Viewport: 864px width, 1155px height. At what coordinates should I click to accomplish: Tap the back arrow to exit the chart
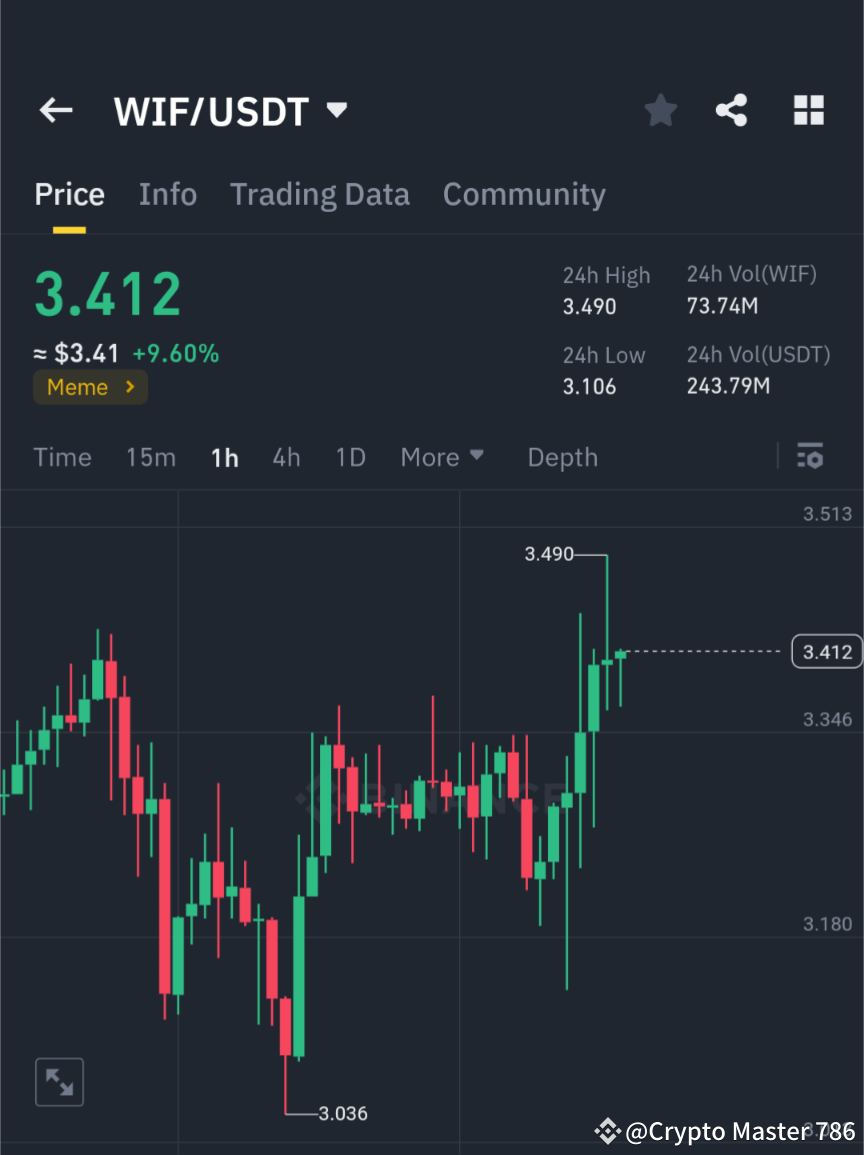pos(55,110)
